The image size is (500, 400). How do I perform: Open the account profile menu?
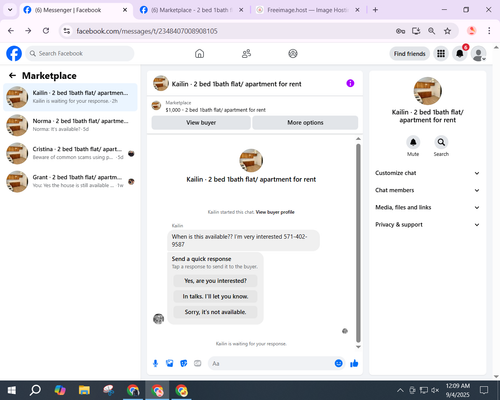pyautogui.click(x=478, y=53)
